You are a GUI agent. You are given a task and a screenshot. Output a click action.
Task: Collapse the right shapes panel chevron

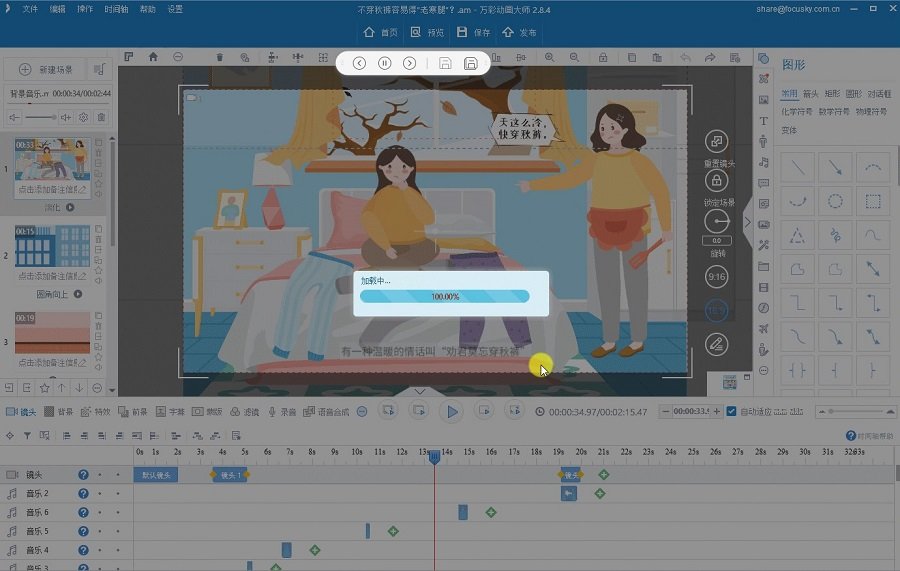[747, 222]
